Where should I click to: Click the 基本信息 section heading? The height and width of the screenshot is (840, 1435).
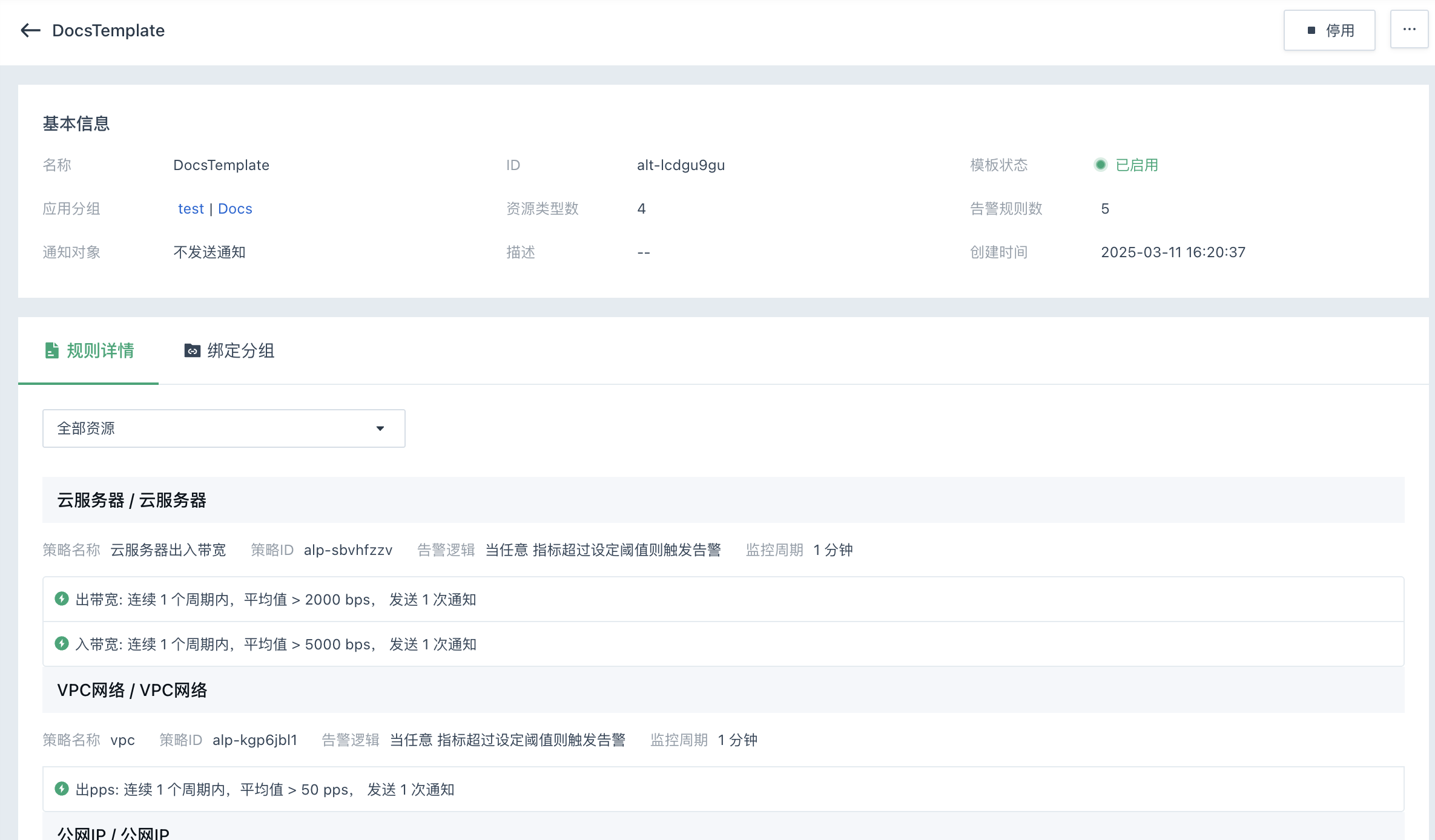[76, 124]
